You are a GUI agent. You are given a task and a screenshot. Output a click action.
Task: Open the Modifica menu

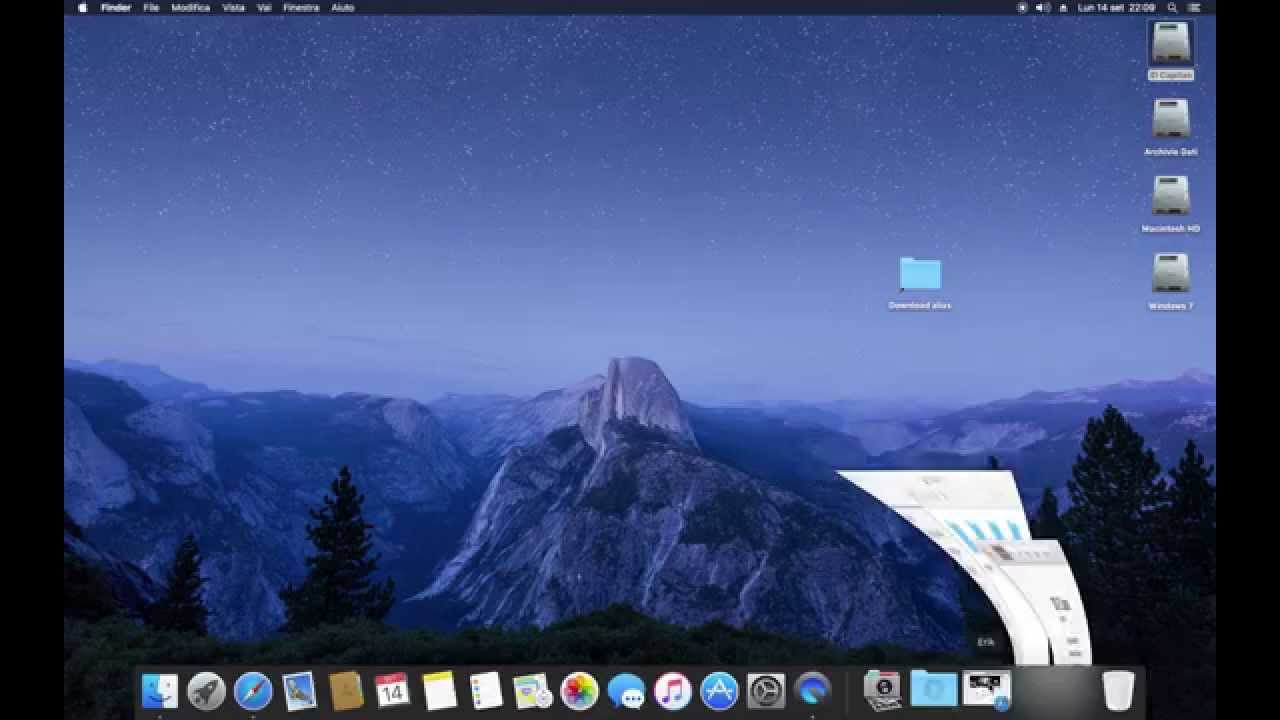point(190,7)
